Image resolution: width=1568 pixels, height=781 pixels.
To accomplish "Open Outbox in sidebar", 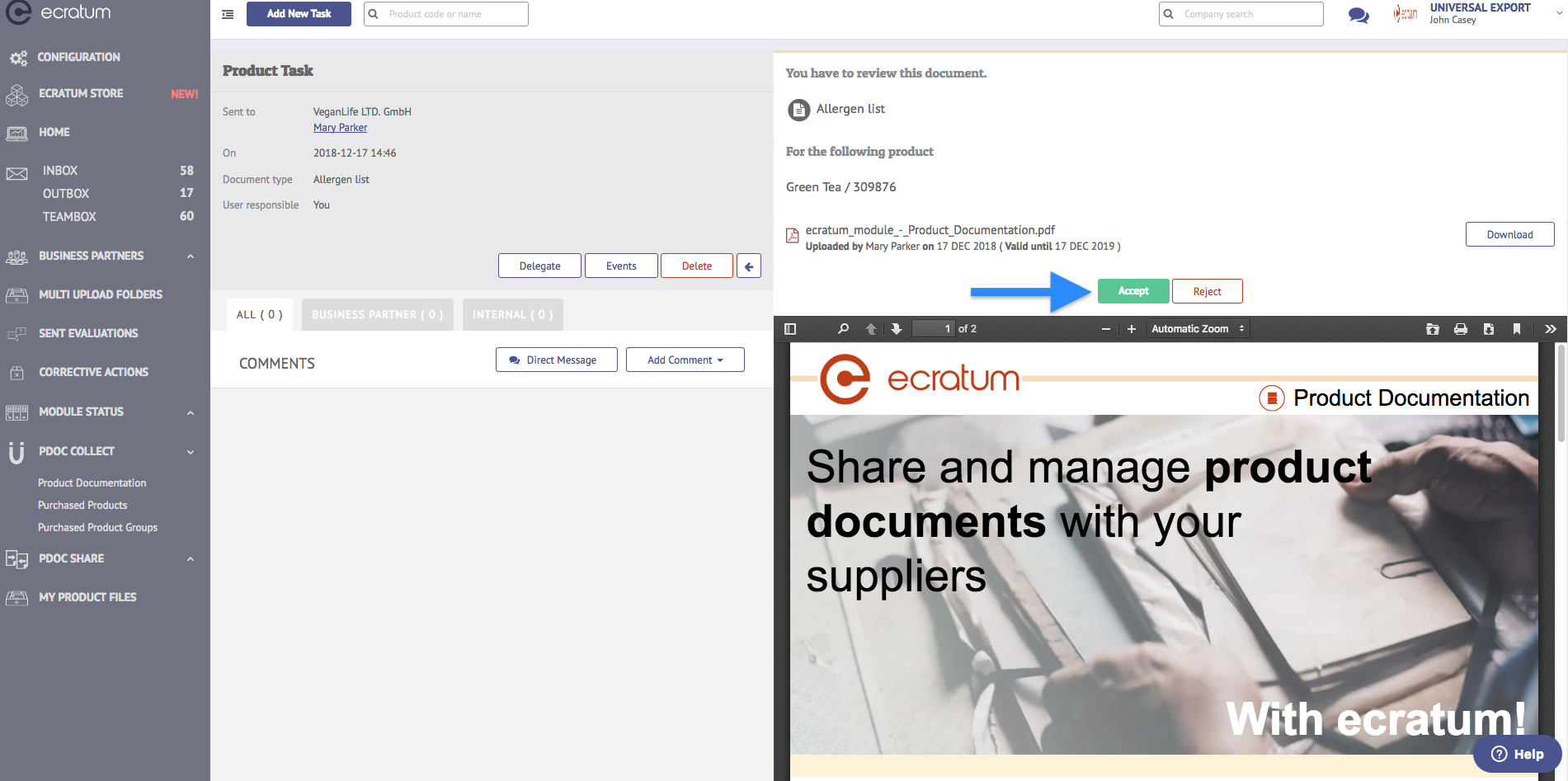I will tap(66, 194).
